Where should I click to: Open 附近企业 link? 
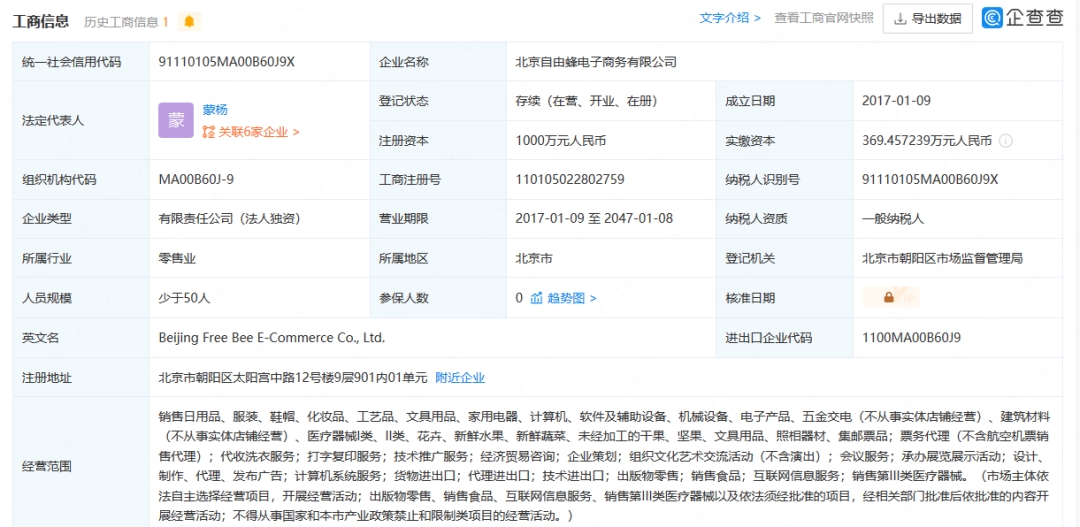tap(460, 378)
